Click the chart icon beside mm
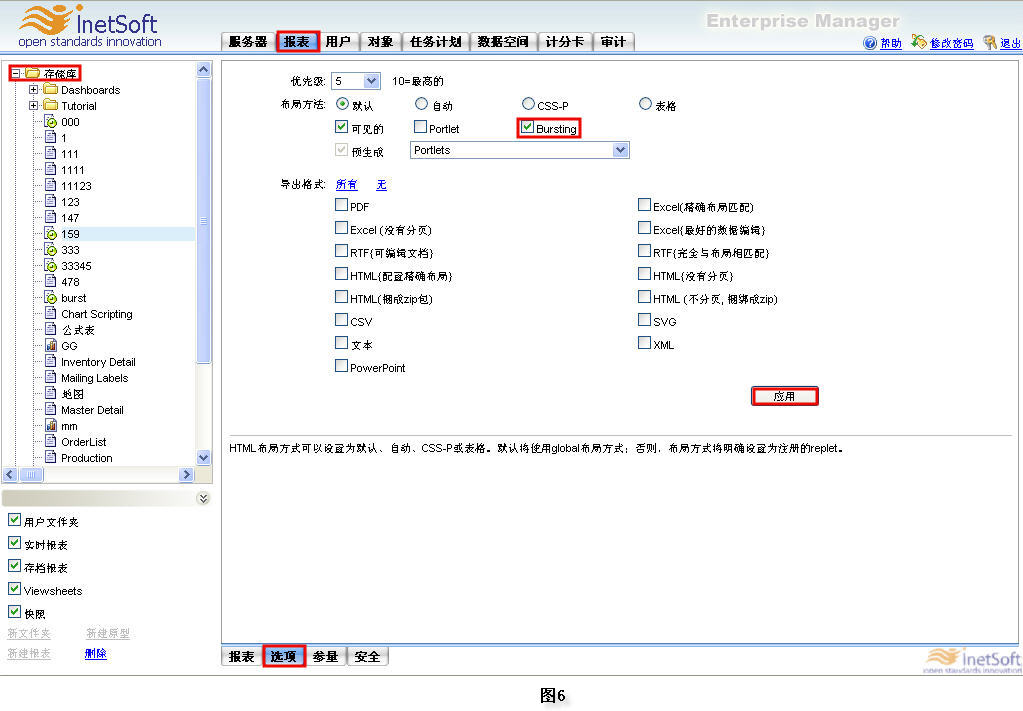 click(x=50, y=426)
